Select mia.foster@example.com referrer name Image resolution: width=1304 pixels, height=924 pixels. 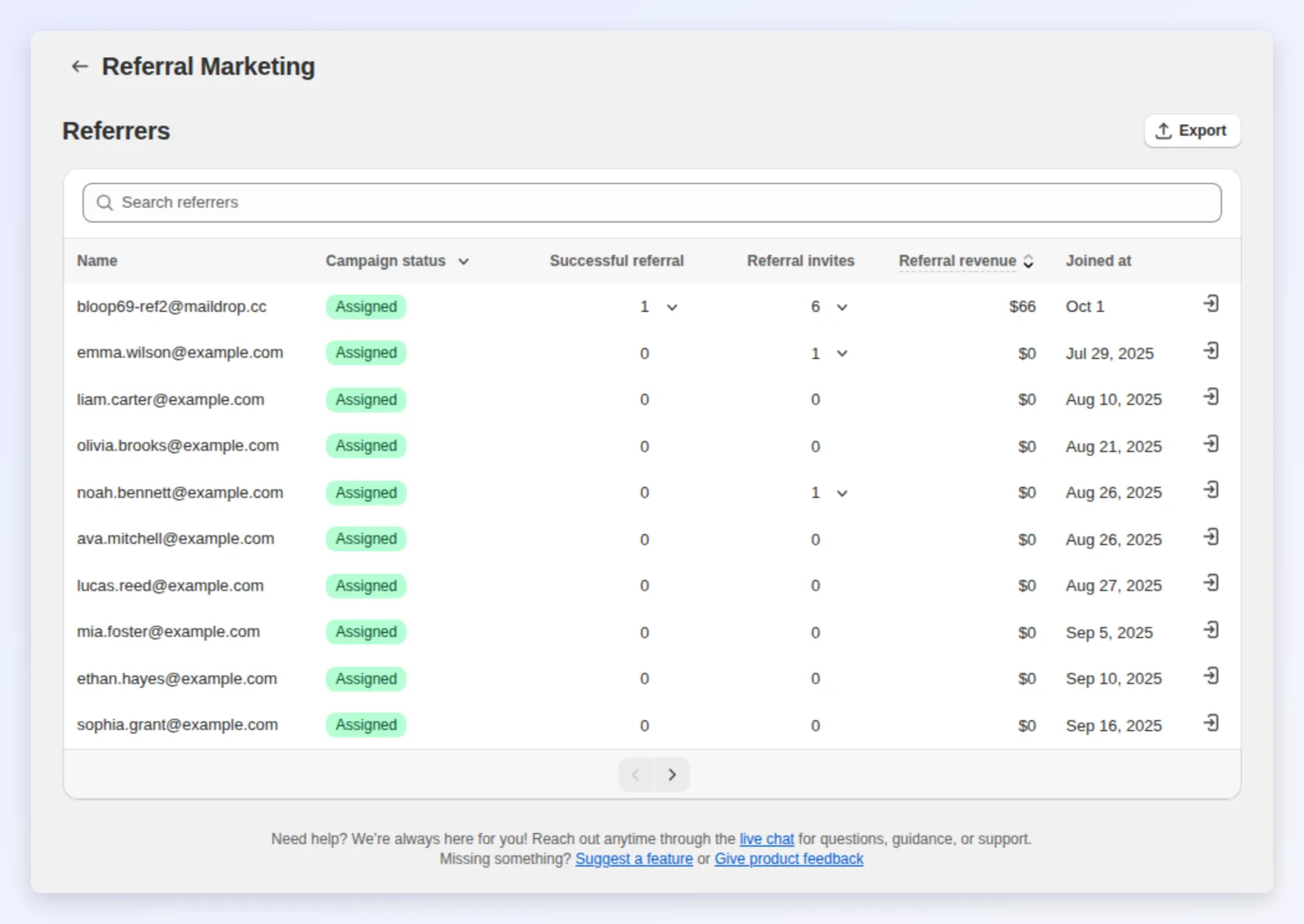(x=168, y=632)
